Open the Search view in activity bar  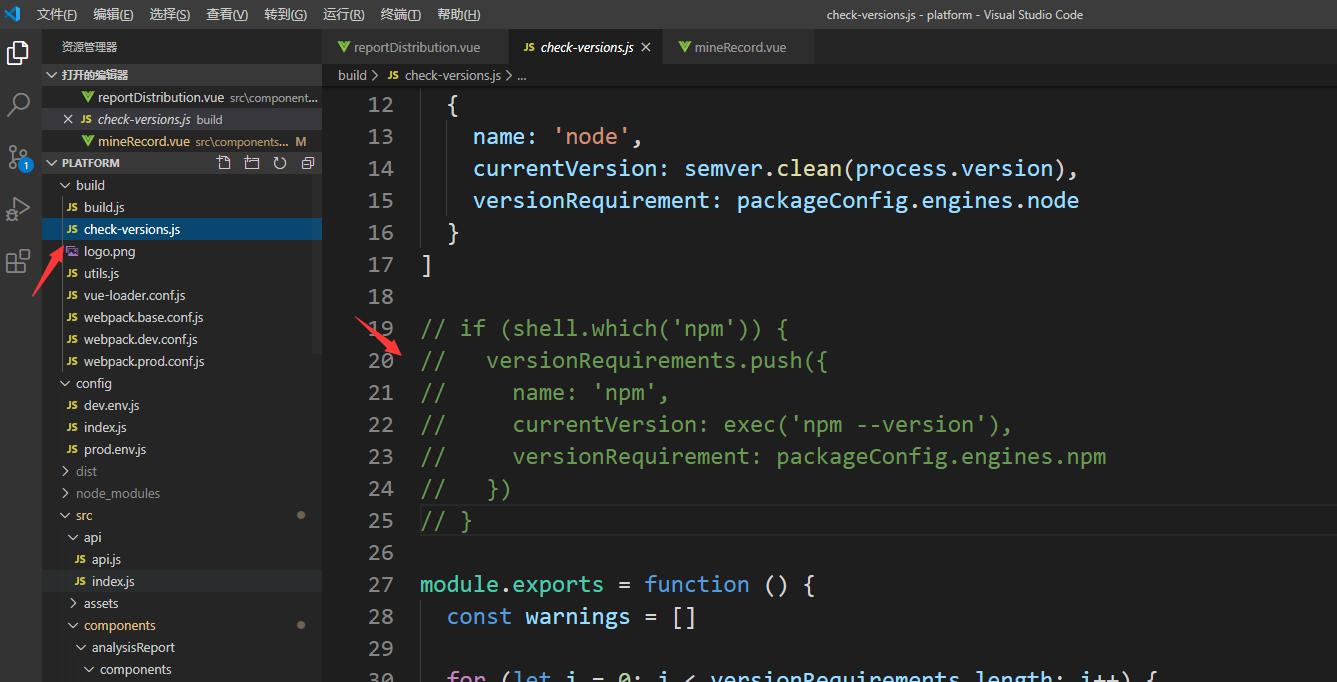pyautogui.click(x=18, y=104)
